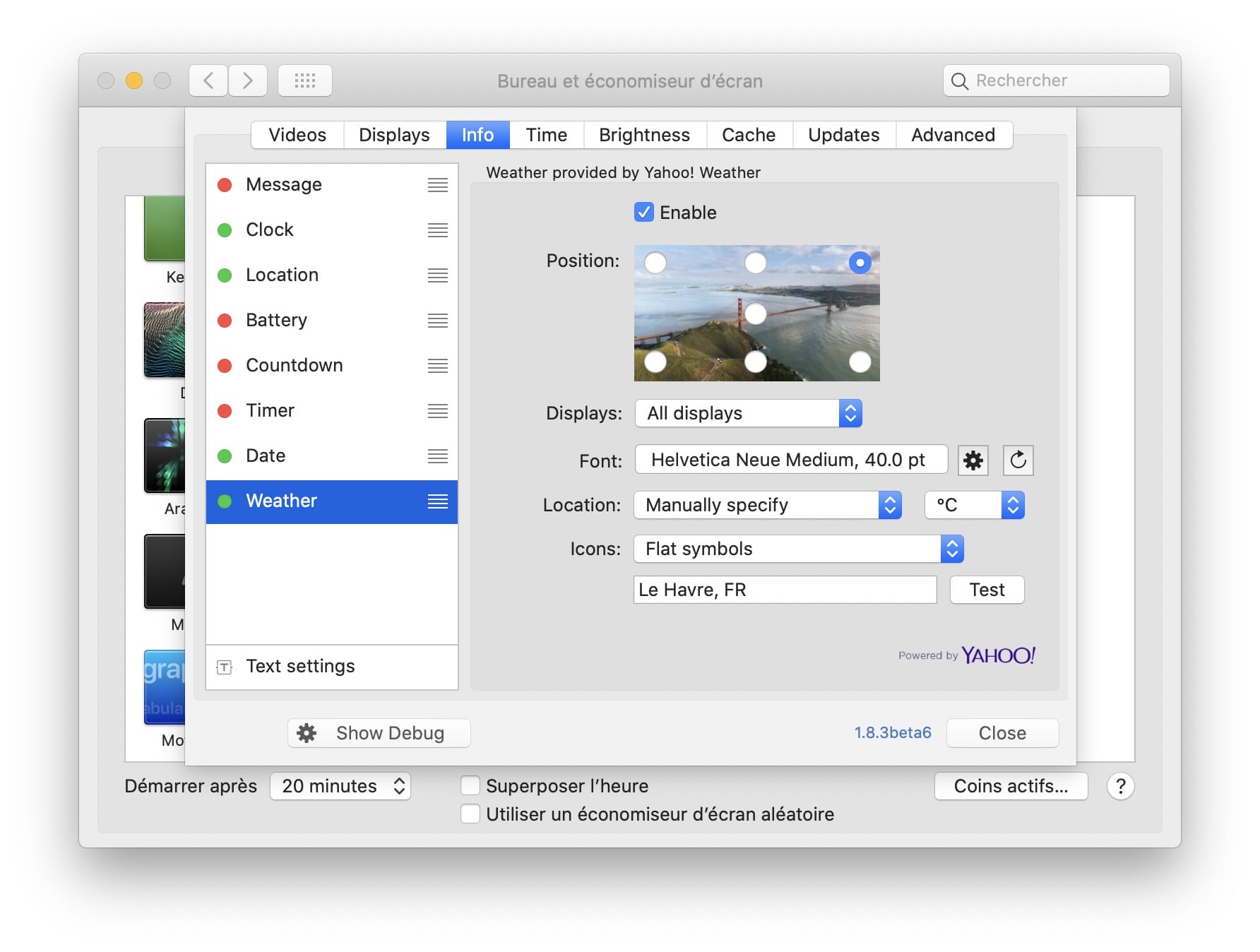Open help with the question mark button
Image resolution: width=1260 pixels, height=952 pixels.
point(1120,786)
